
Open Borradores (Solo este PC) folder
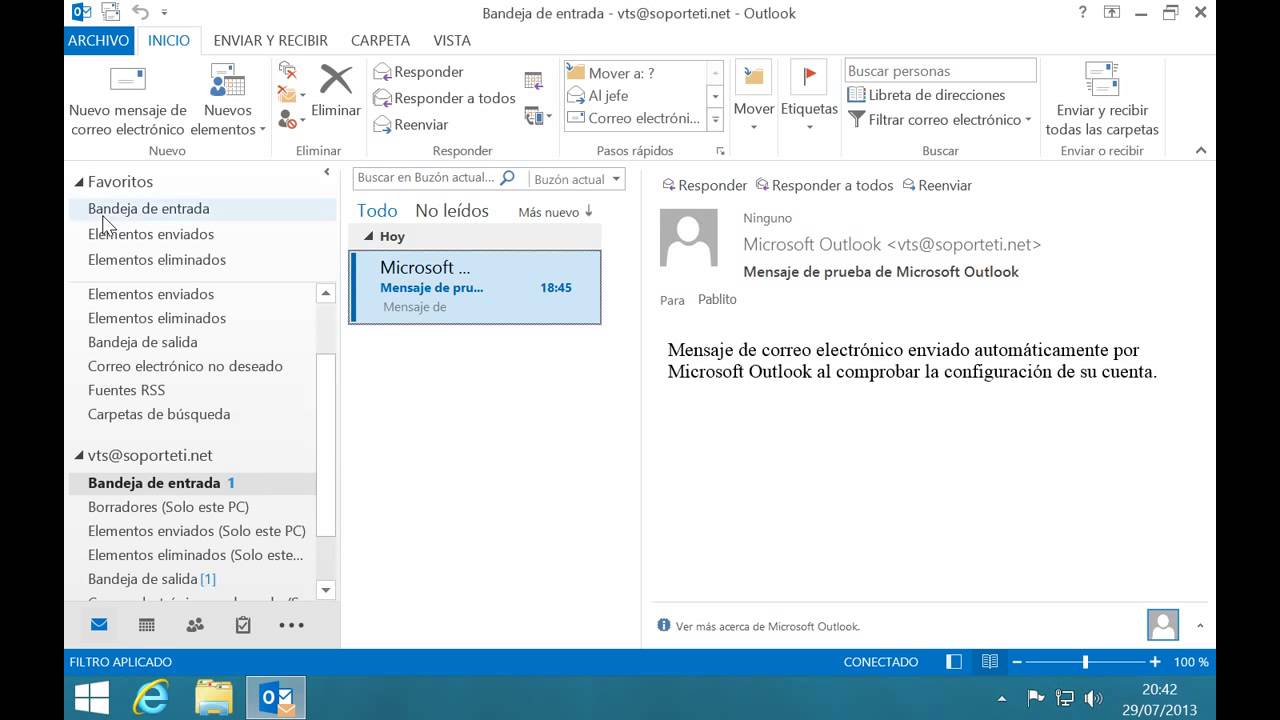coord(168,507)
